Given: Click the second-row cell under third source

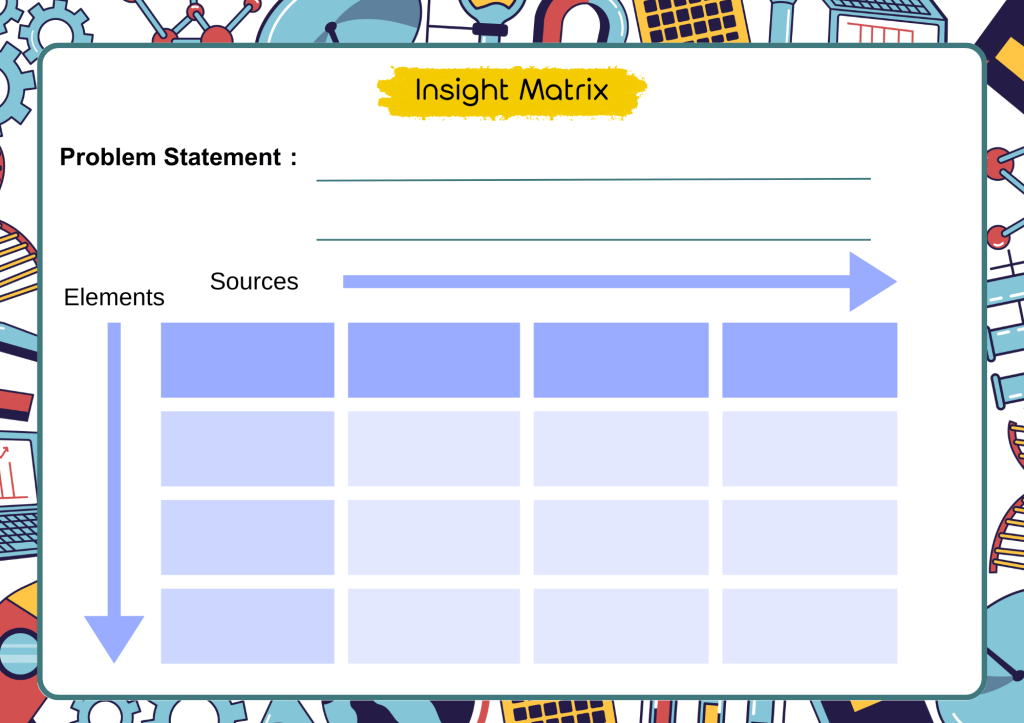Looking at the screenshot, I should tap(621, 537).
